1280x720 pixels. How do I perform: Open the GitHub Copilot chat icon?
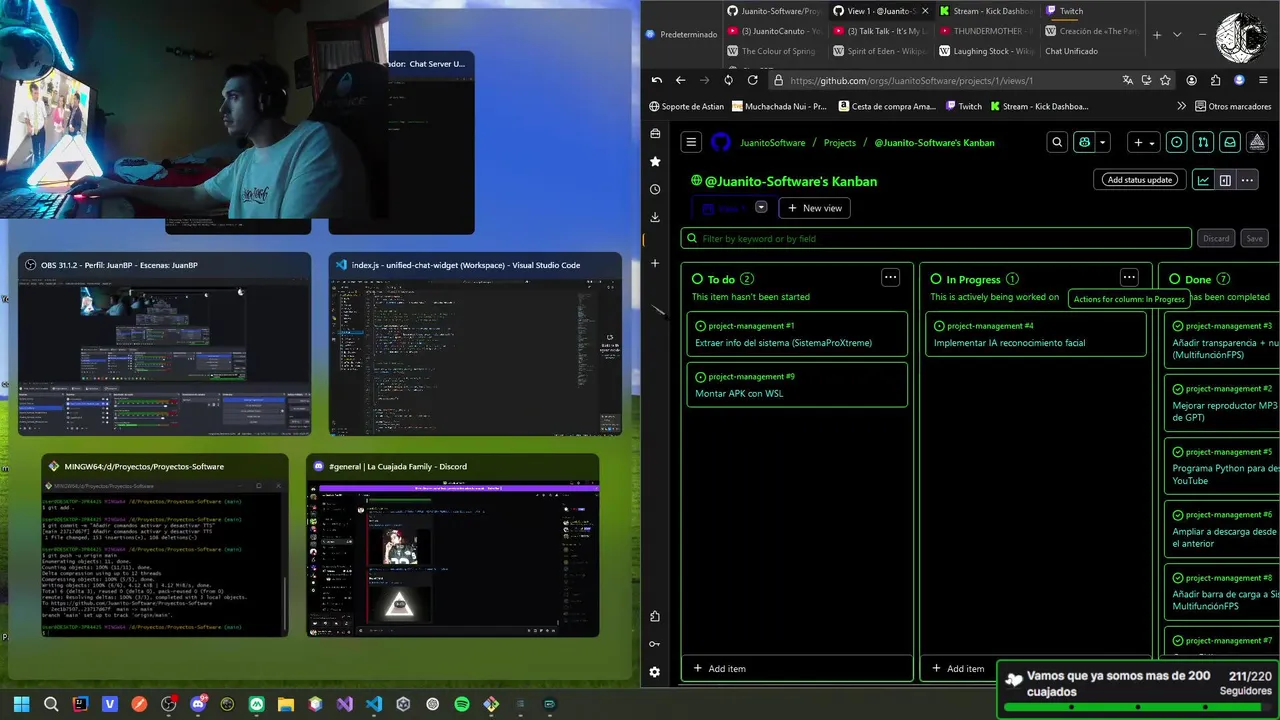click(1084, 142)
